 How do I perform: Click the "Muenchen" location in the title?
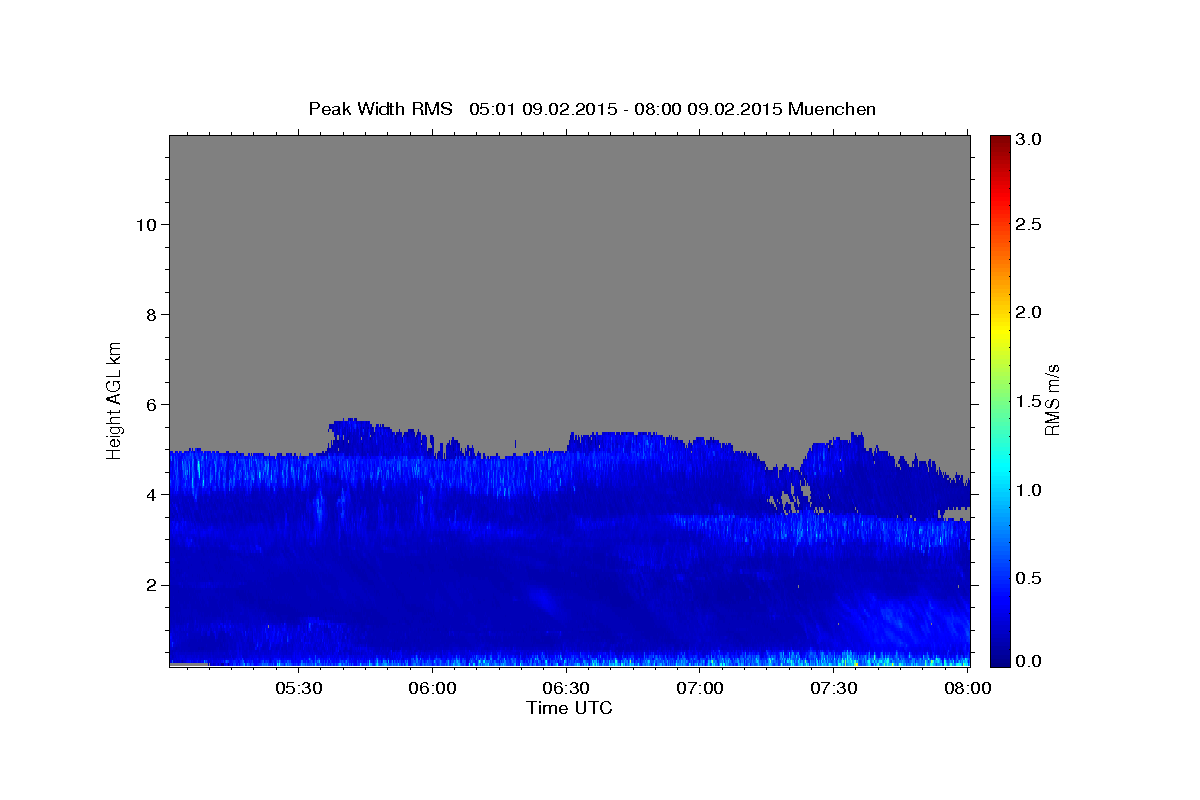pyautogui.click(x=832, y=109)
